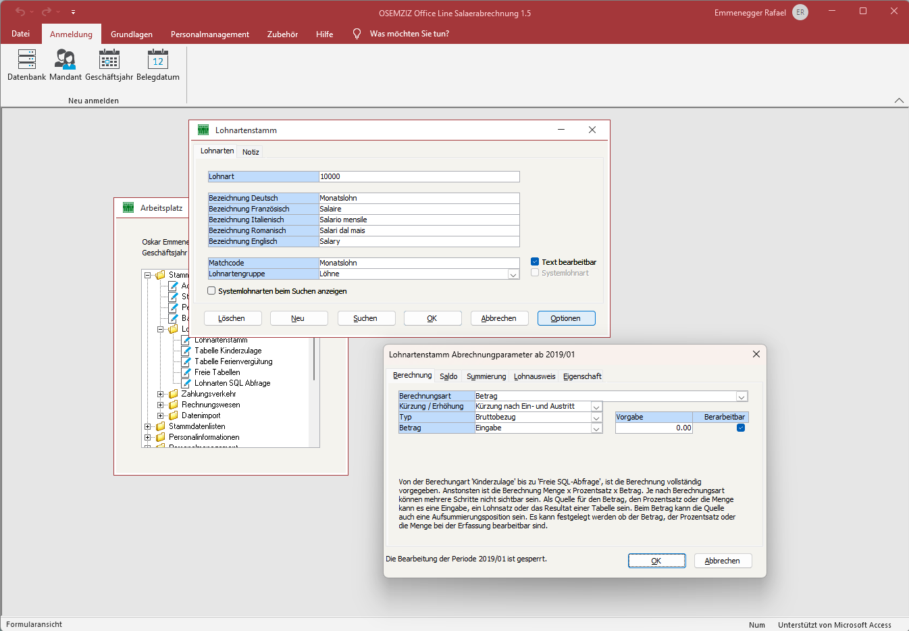Screen dimensions: 909x631
Task: Click the Lohnarten SQL Abfrage pencil icon
Action: [187, 383]
